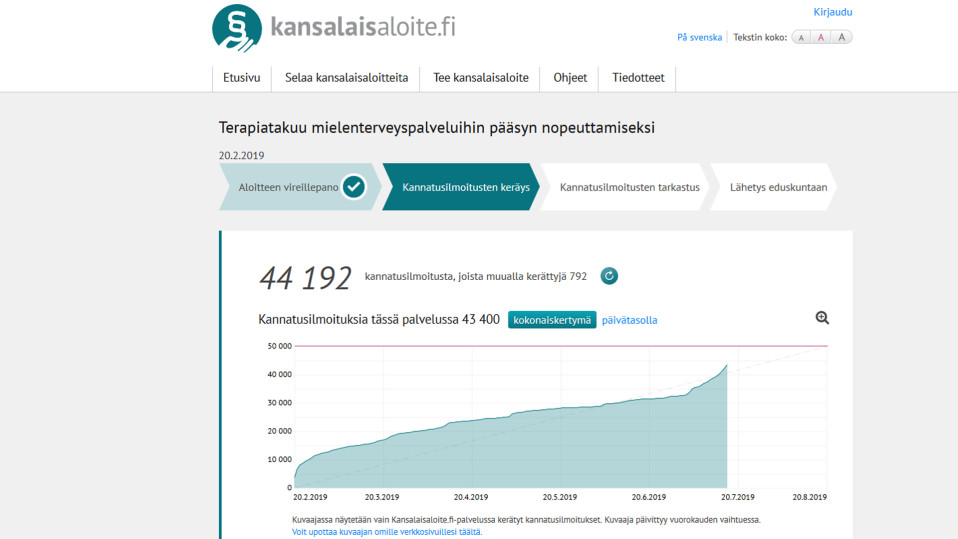
Task: Switch chart to kokonaiskertymä view
Action: click(x=552, y=320)
